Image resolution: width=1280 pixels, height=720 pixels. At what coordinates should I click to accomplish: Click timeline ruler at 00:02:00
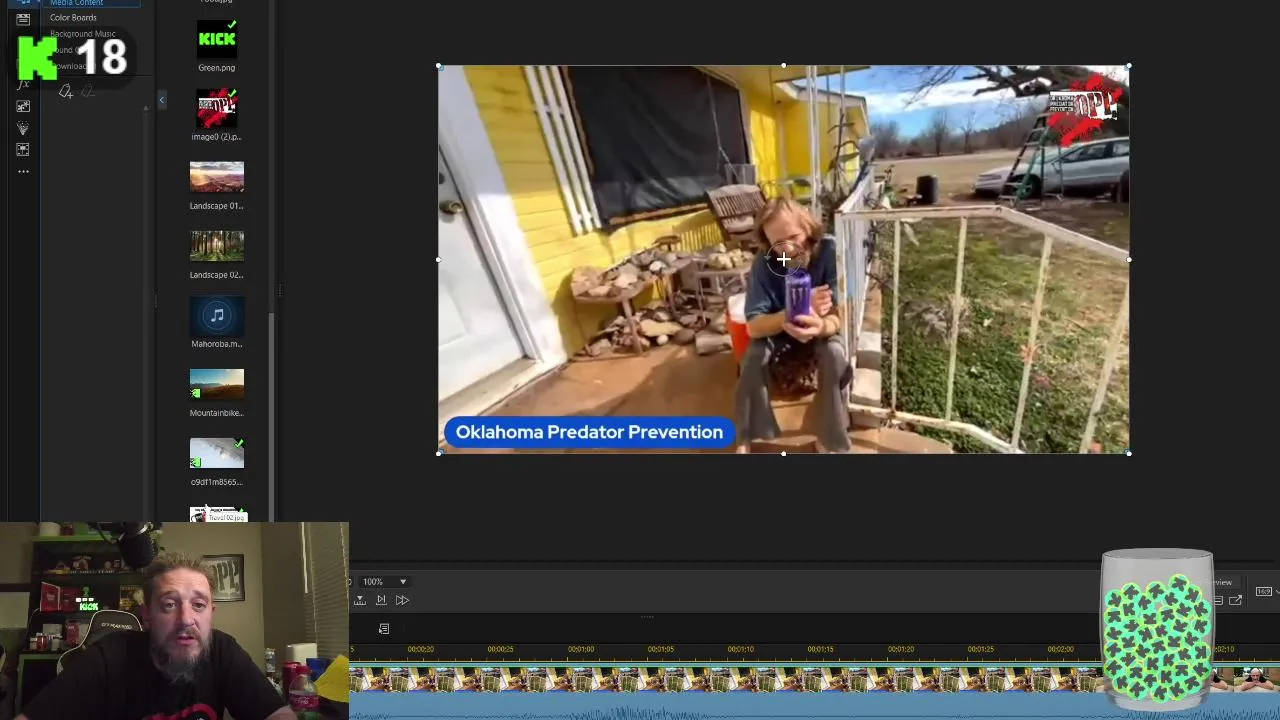pos(1061,649)
